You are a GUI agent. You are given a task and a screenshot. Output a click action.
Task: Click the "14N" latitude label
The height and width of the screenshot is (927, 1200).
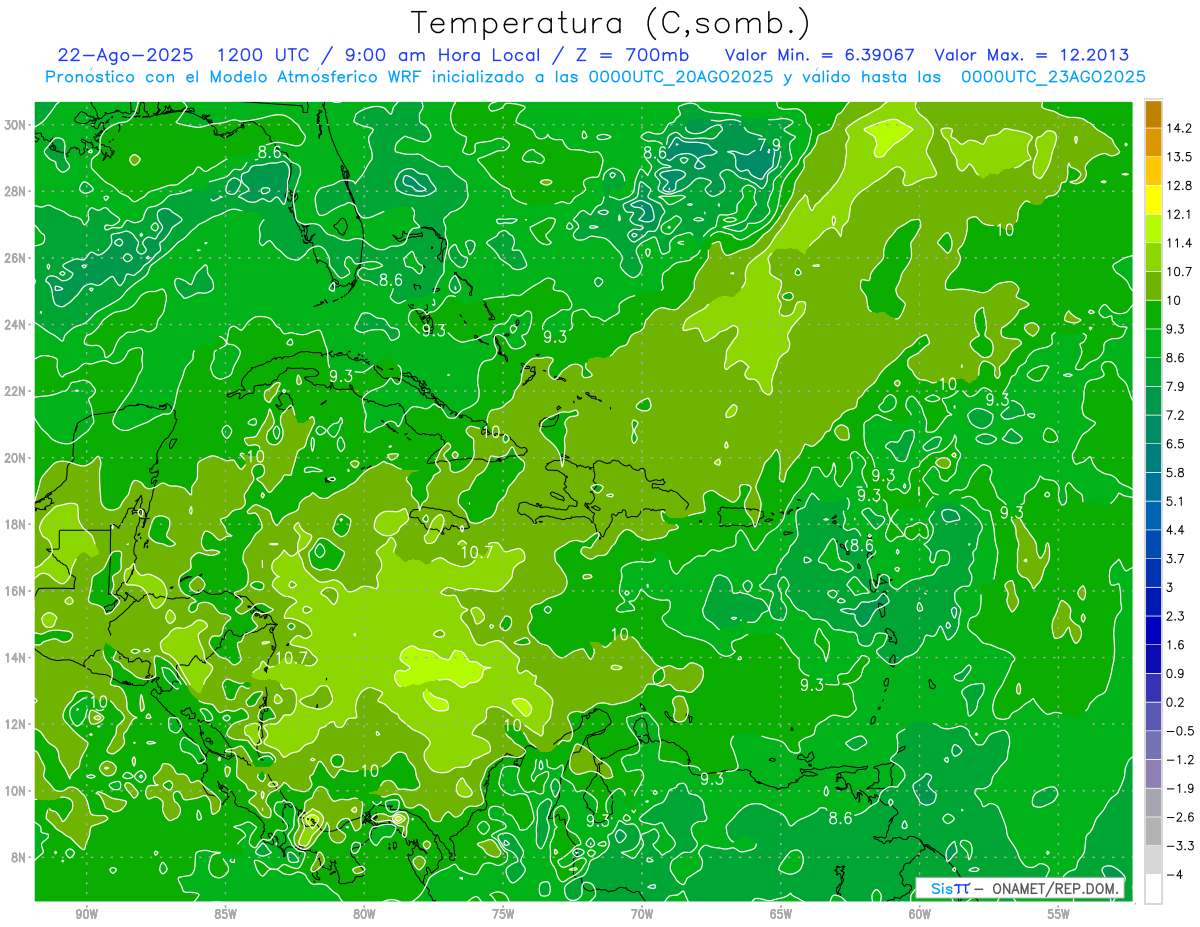click(16, 657)
